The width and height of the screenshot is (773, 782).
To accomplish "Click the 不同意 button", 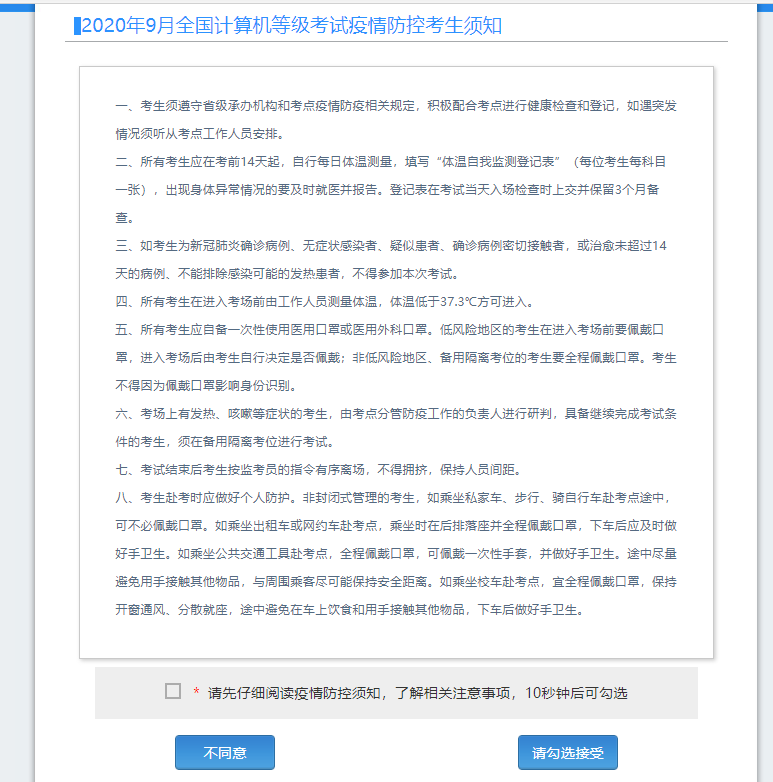I will pyautogui.click(x=224, y=752).
